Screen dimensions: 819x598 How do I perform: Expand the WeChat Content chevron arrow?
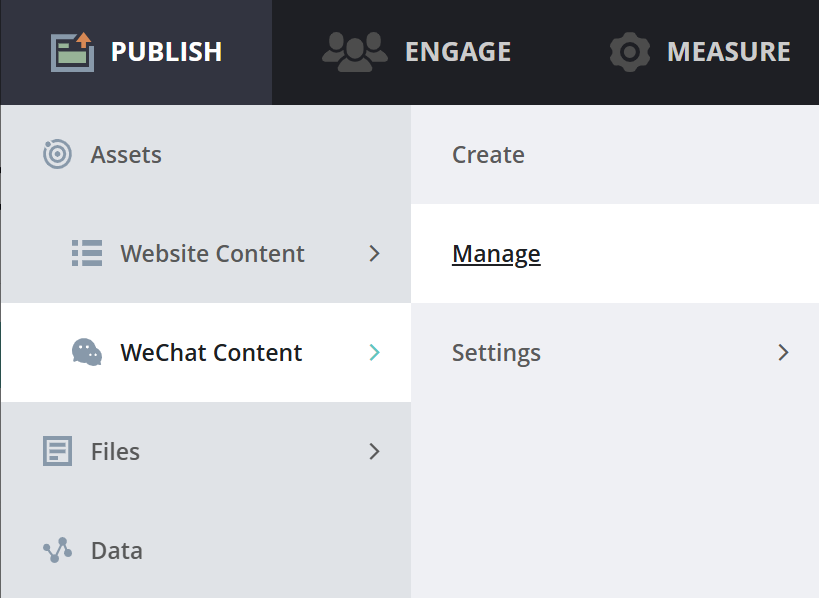[375, 352]
